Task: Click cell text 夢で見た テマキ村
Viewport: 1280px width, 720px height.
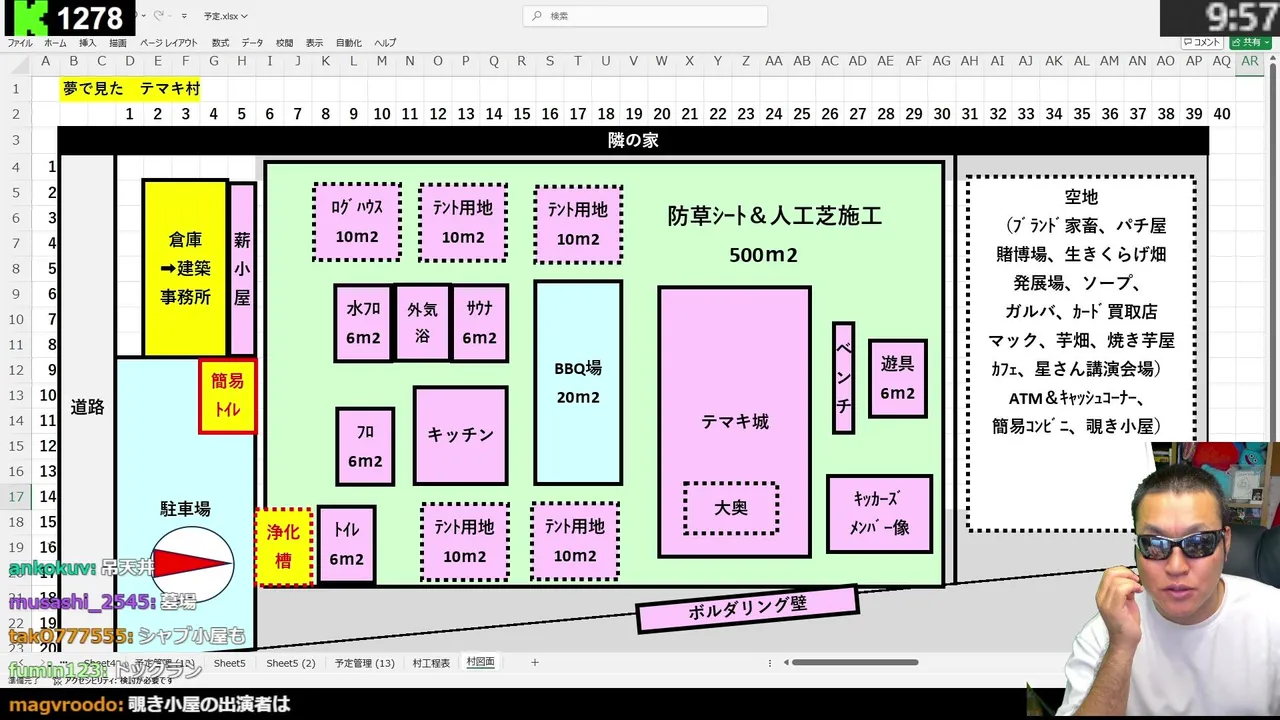Action: (131, 88)
